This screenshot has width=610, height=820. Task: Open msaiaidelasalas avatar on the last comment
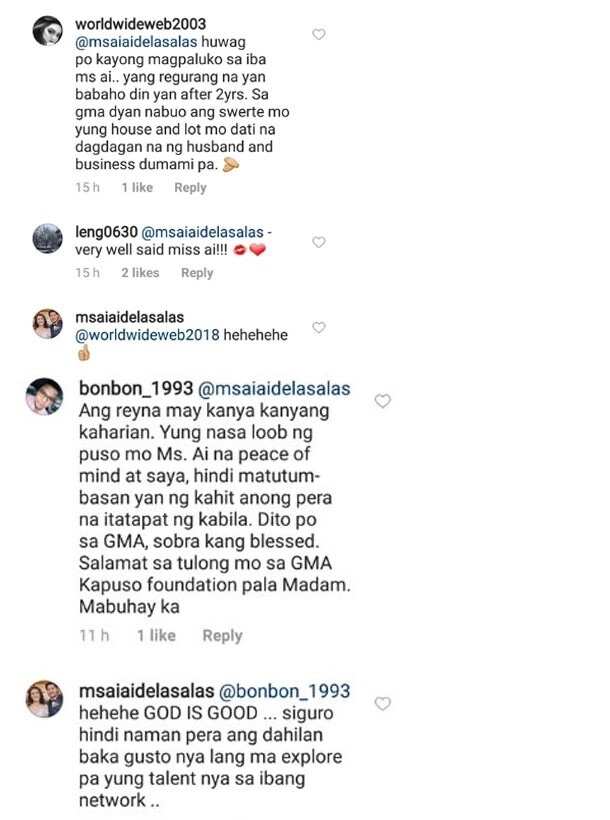(x=44, y=699)
